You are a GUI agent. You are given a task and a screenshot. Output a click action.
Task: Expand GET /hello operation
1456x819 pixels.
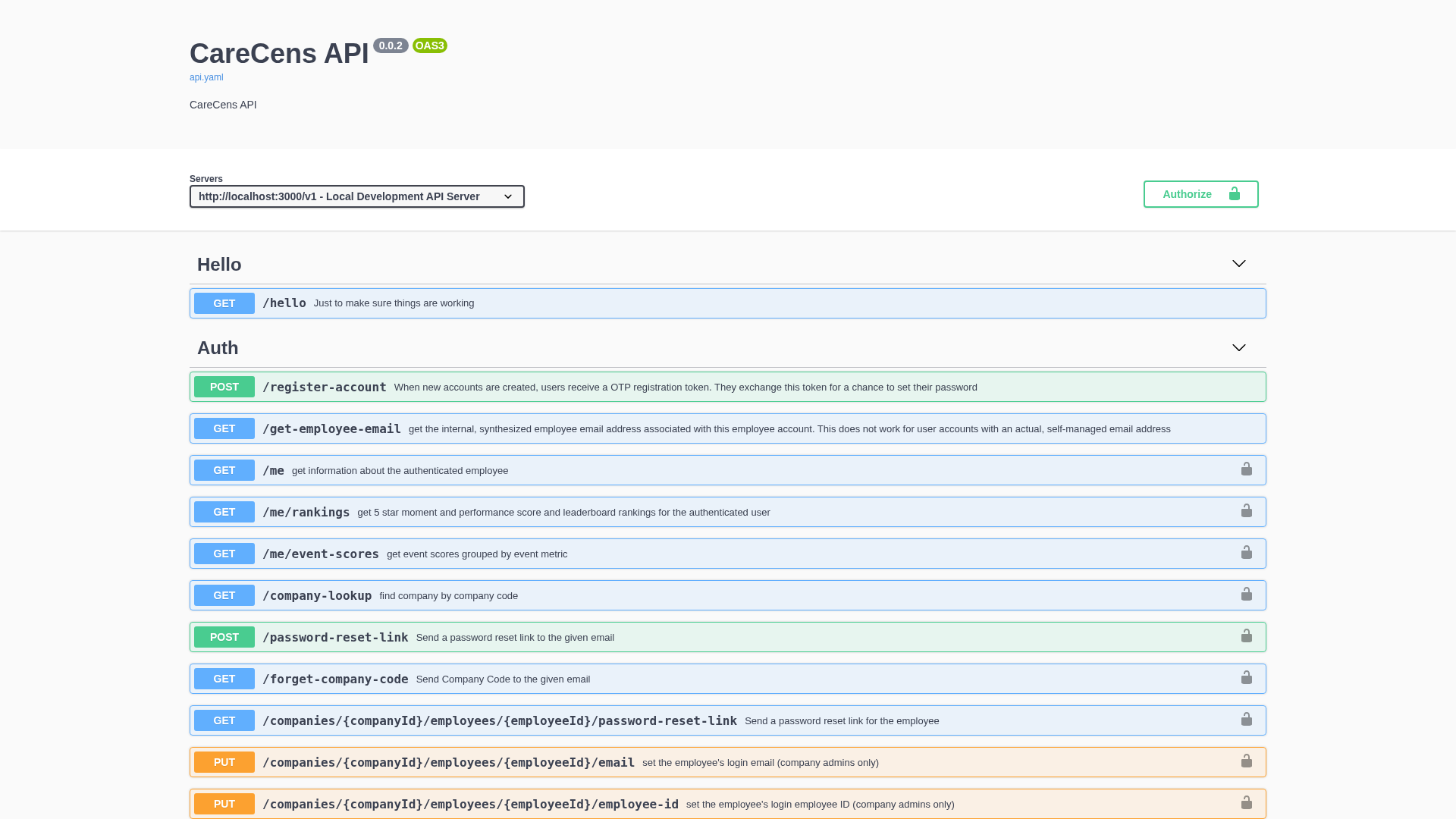pos(728,303)
